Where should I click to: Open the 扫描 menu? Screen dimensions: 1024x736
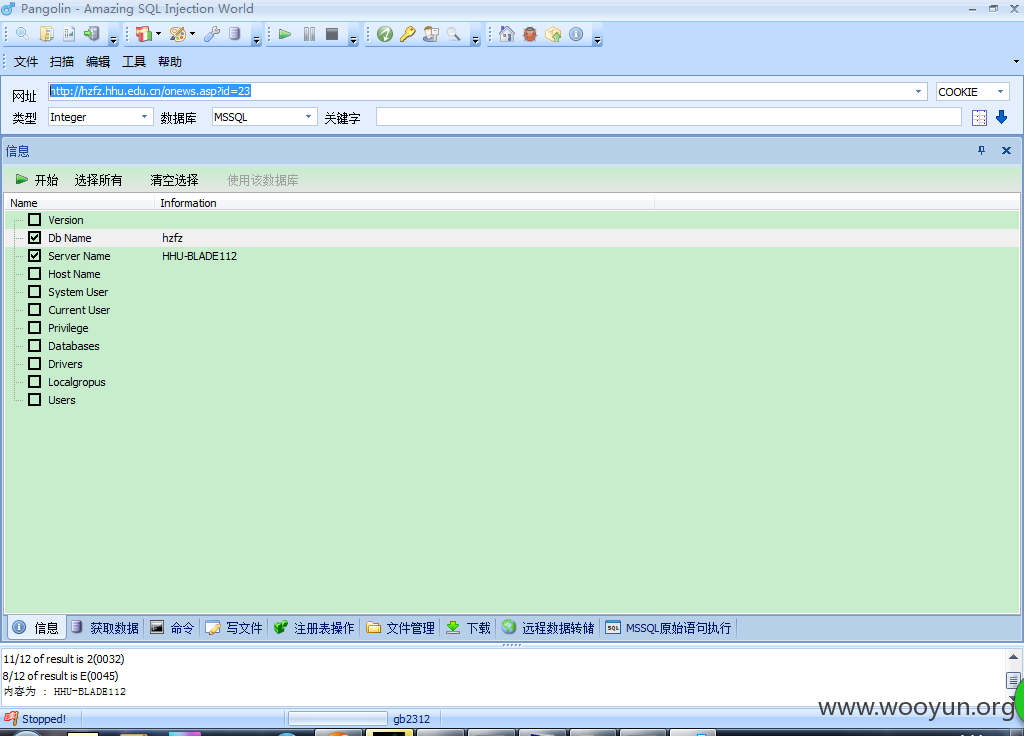click(61, 61)
